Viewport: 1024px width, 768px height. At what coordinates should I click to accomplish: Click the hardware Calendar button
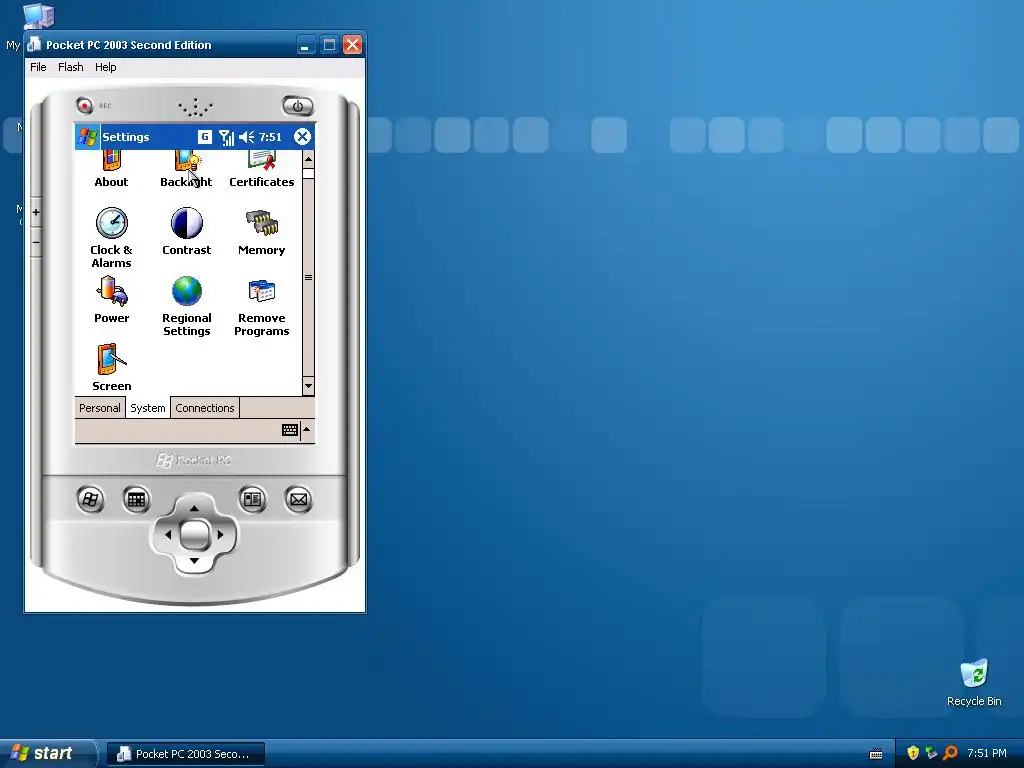click(x=136, y=500)
